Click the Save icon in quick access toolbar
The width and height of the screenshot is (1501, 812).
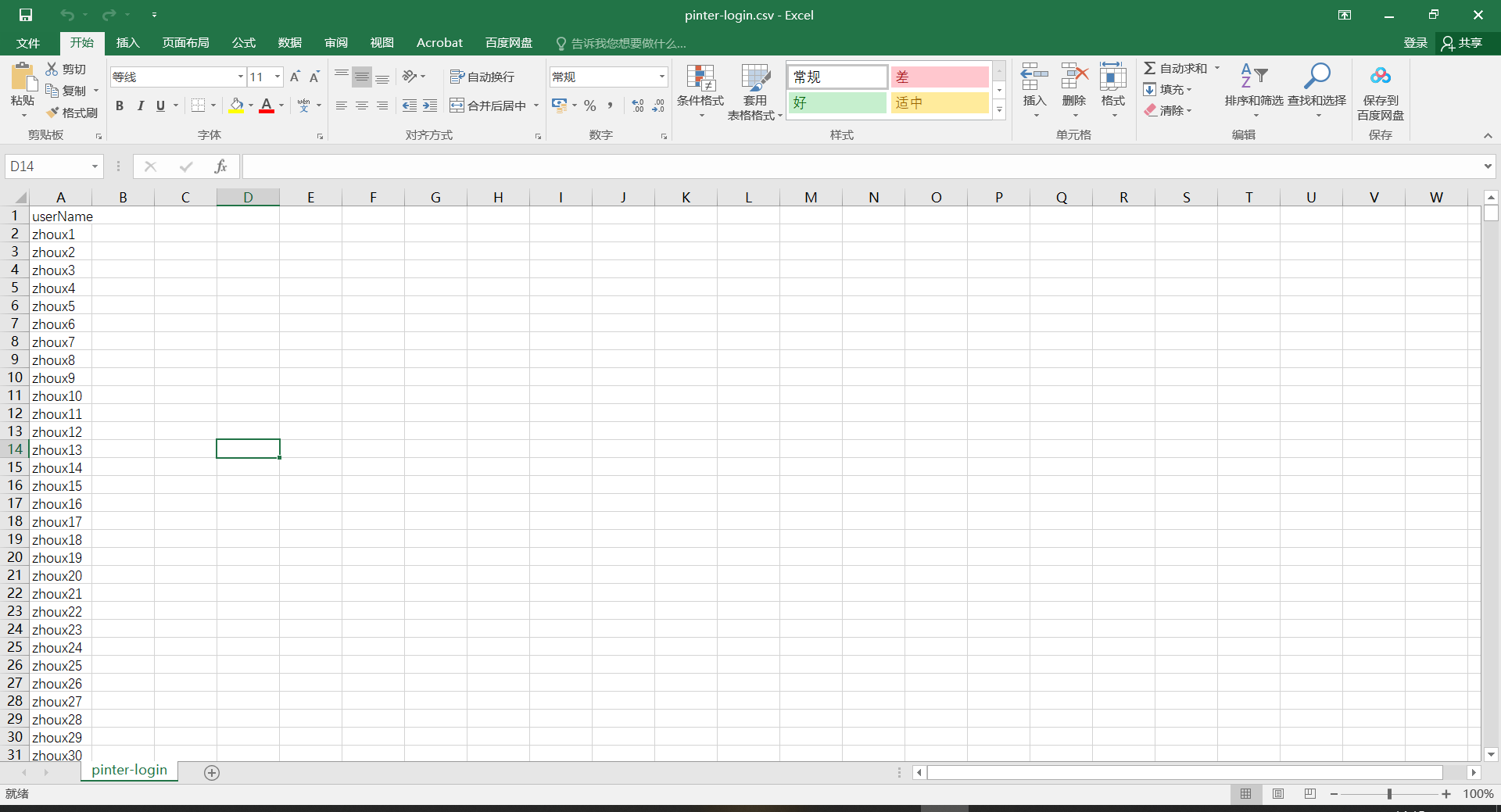click(x=26, y=15)
